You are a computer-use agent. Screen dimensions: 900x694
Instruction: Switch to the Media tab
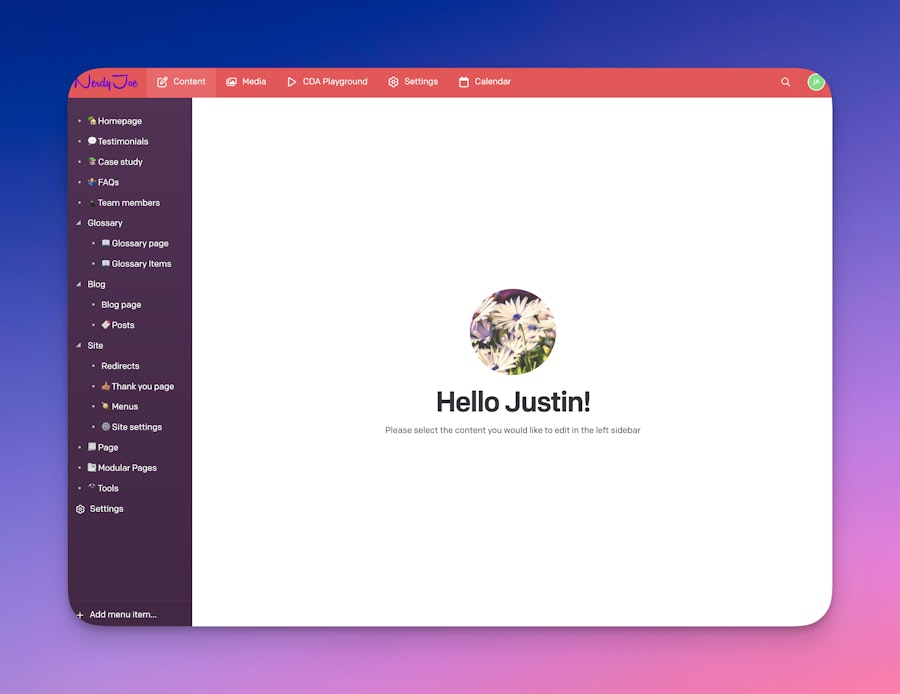coord(246,82)
